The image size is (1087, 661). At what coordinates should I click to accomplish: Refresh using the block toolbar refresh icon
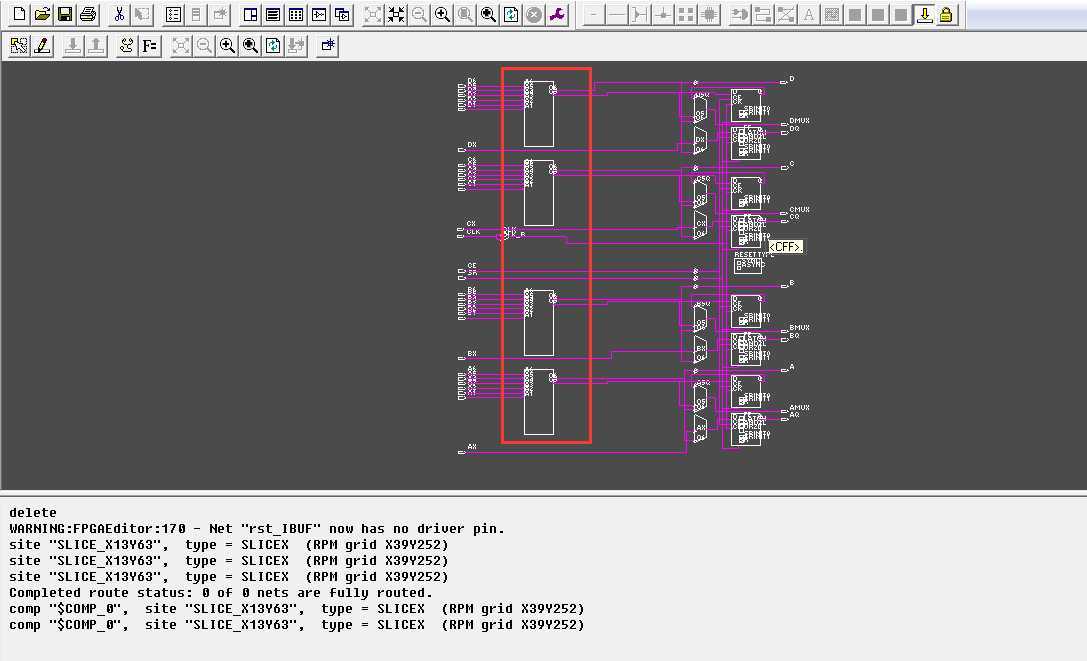coord(272,45)
